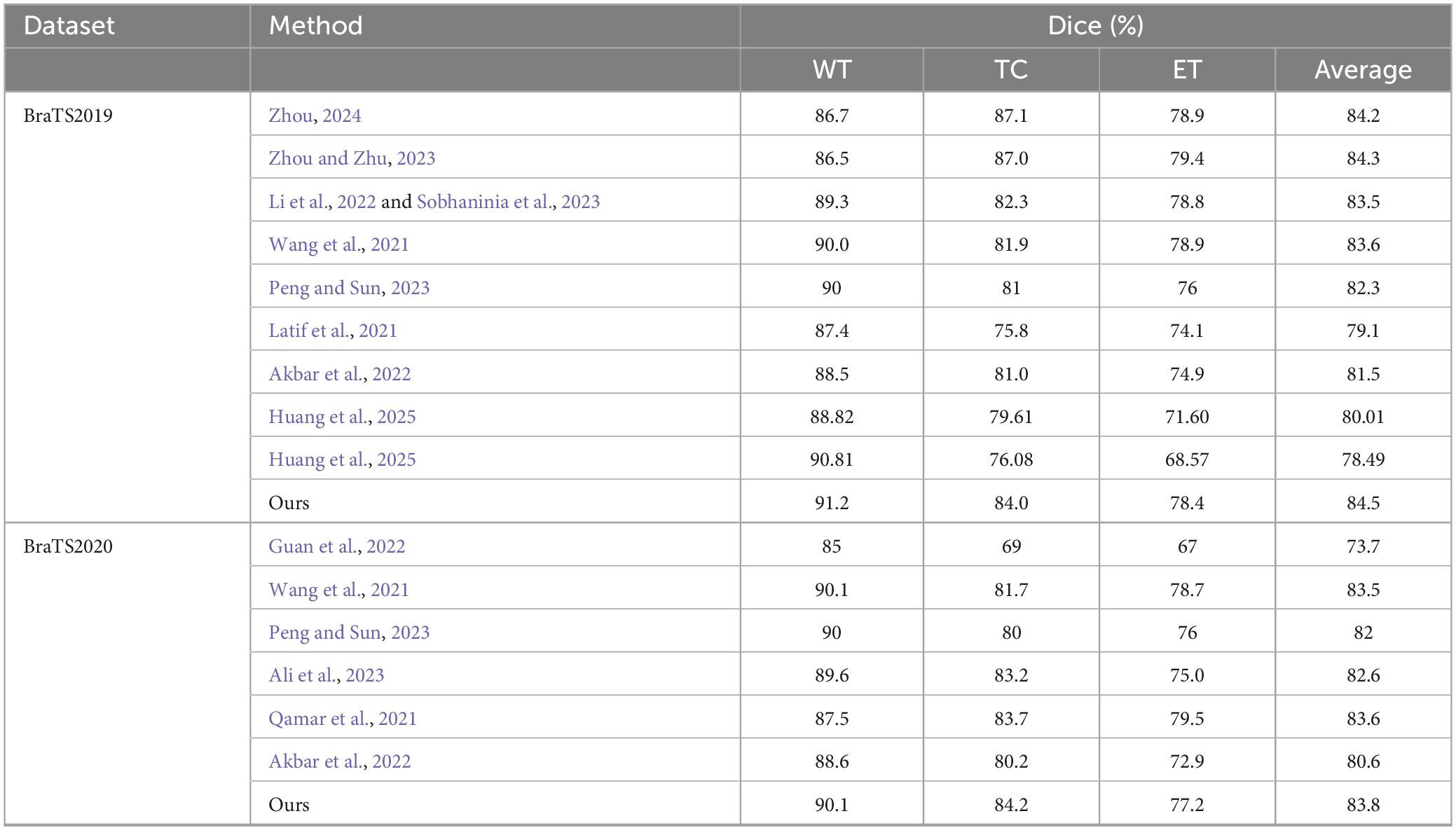The height and width of the screenshot is (830, 1456).
Task: Click the WT column header
Action: (x=832, y=69)
